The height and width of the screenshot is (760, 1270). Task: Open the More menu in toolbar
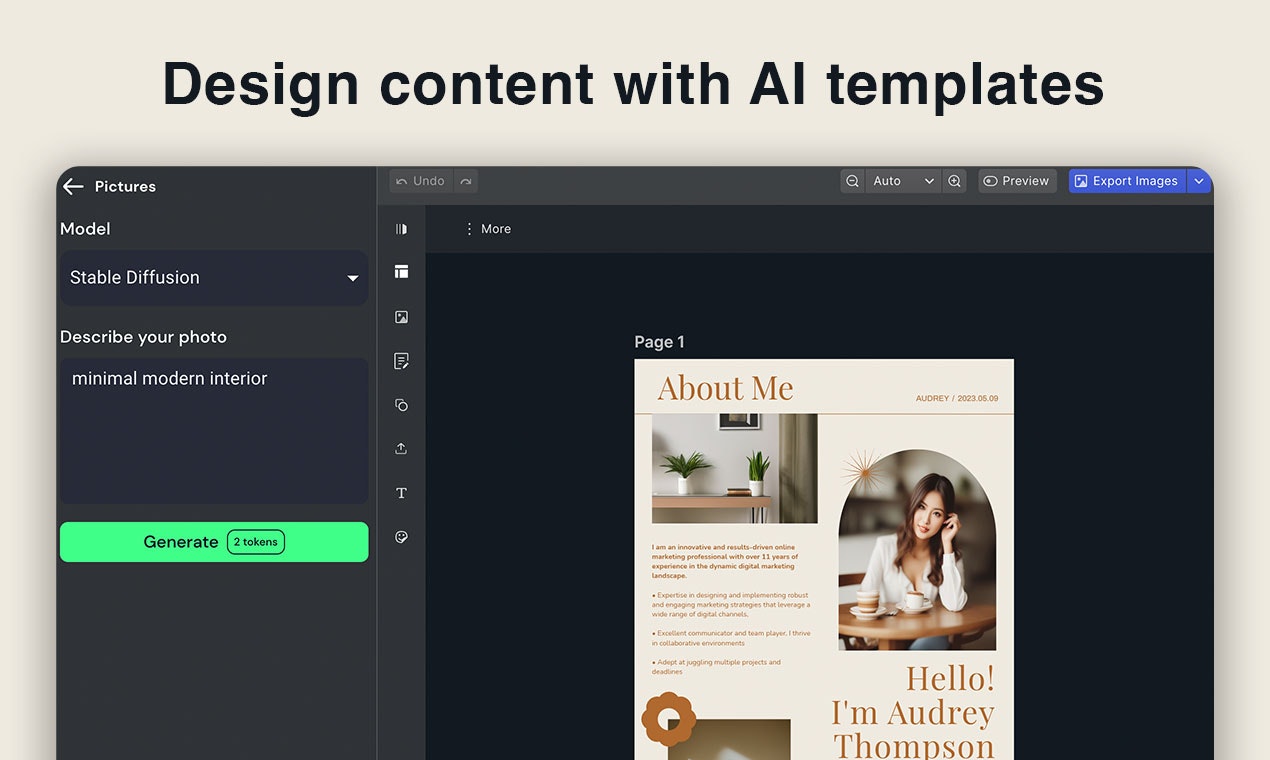pyautogui.click(x=486, y=229)
